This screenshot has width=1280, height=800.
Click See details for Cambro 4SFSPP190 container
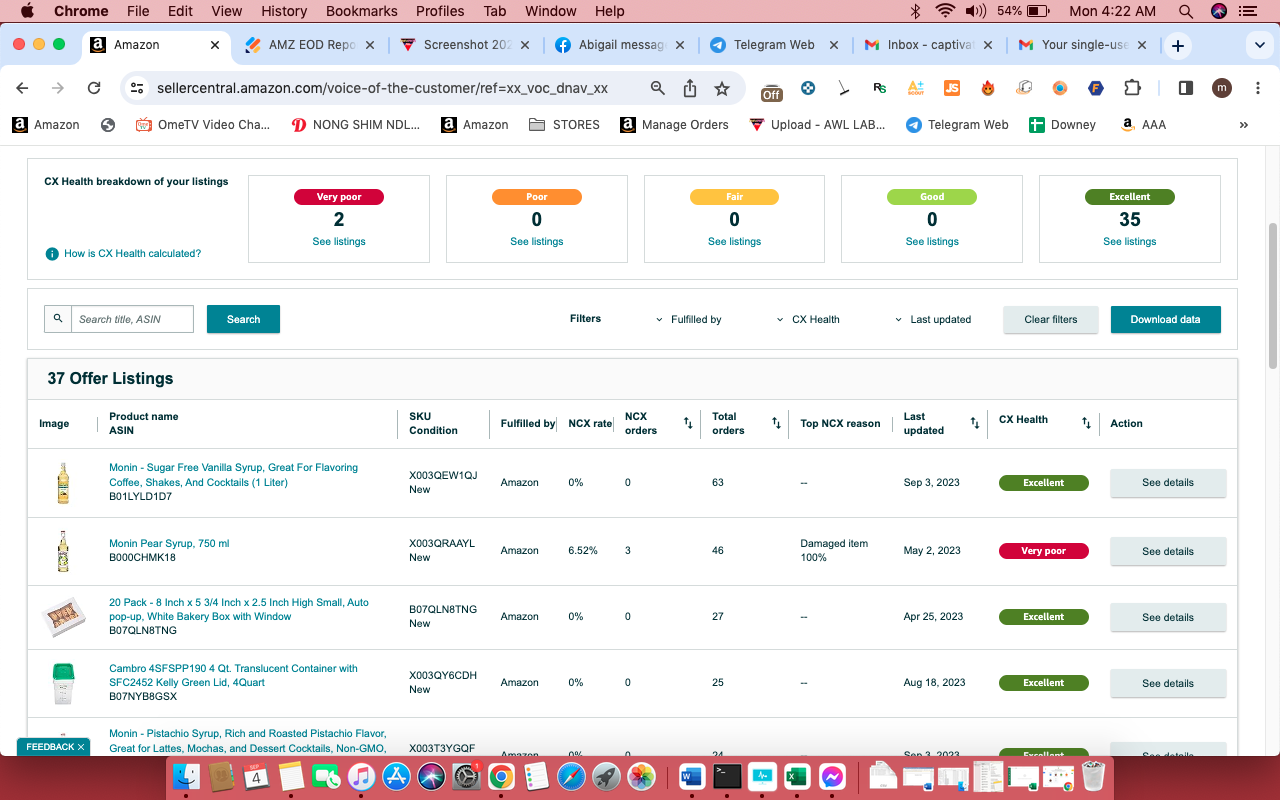(1168, 683)
